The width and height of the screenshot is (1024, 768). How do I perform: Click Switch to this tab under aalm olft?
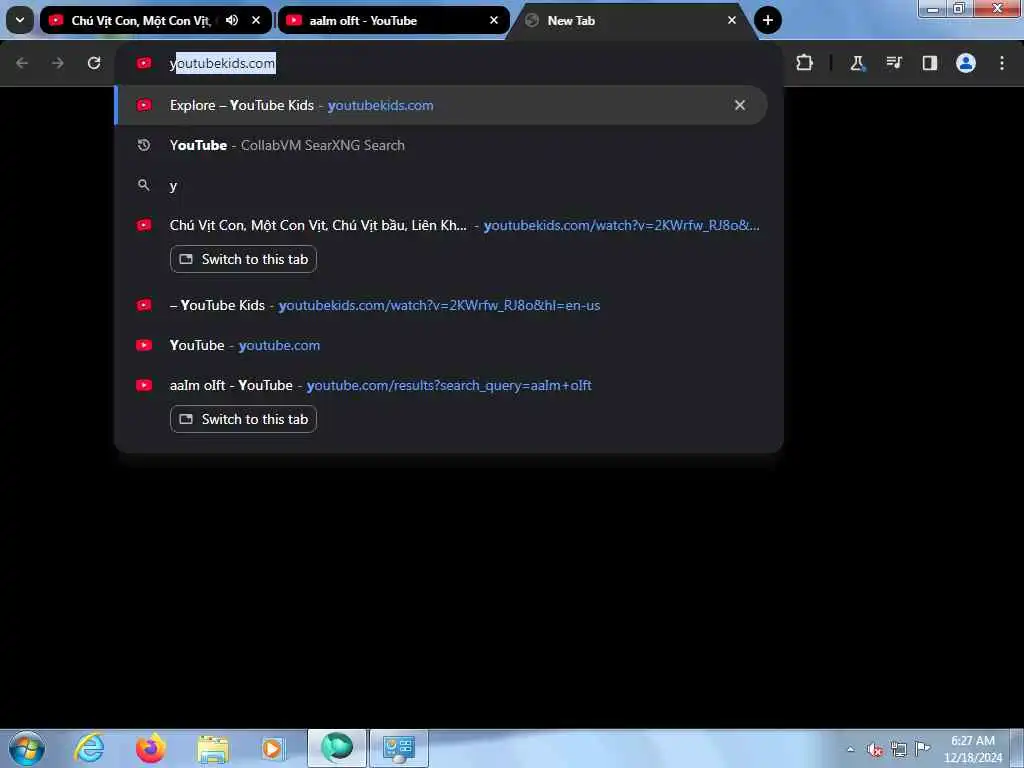[243, 419]
